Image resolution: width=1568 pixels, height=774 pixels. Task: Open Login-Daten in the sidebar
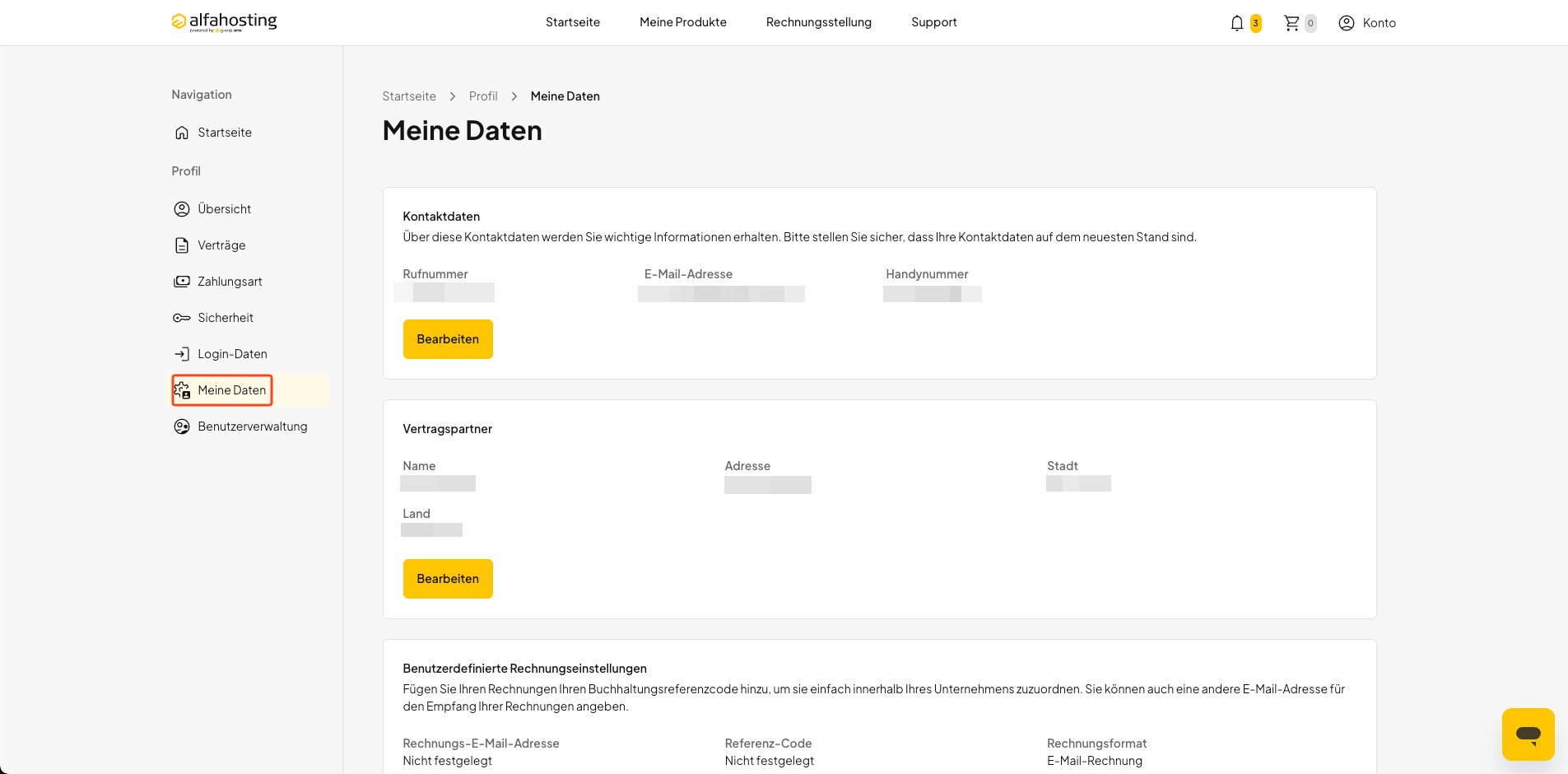(x=232, y=354)
